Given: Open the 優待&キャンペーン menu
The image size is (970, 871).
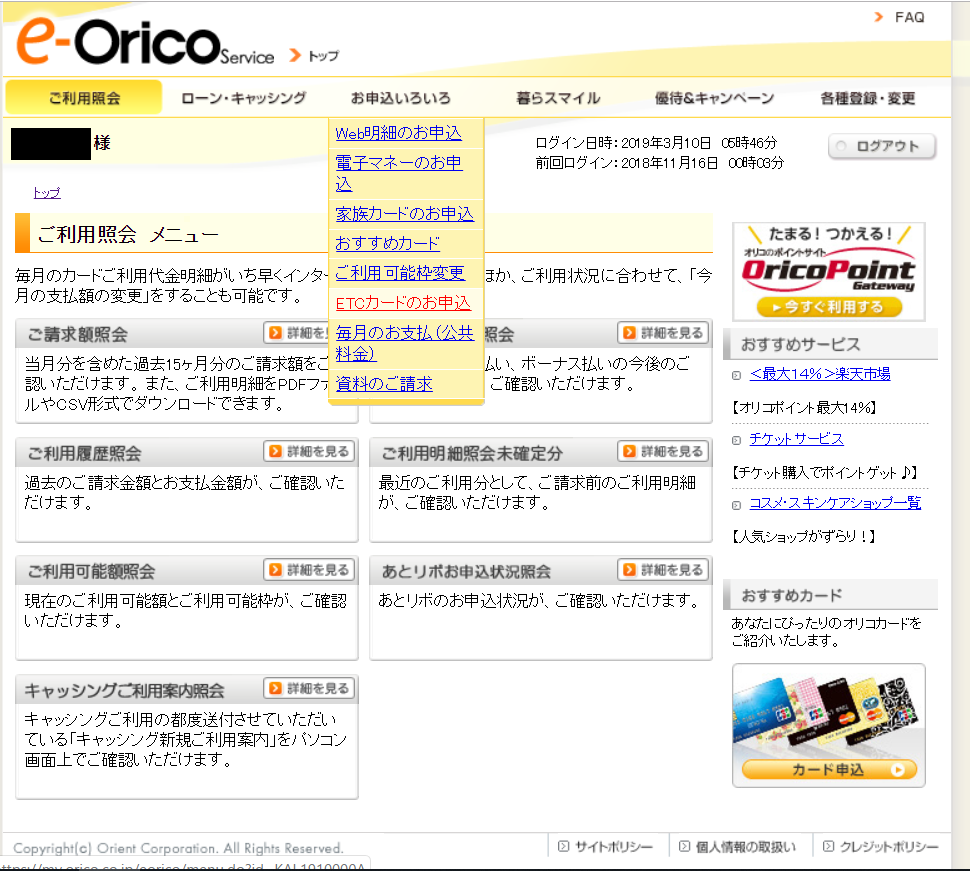Looking at the screenshot, I should pos(715,98).
